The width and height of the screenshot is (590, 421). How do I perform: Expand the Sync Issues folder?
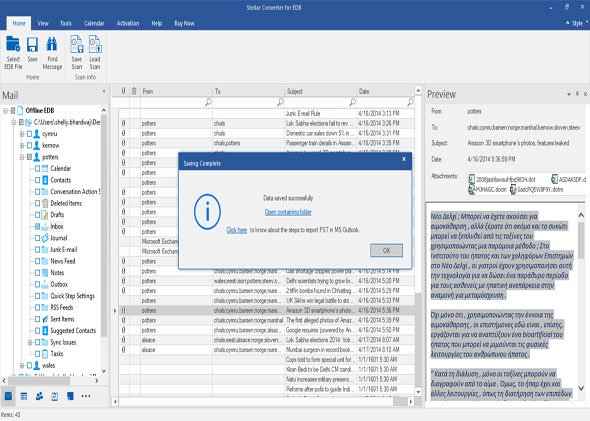pos(30,342)
